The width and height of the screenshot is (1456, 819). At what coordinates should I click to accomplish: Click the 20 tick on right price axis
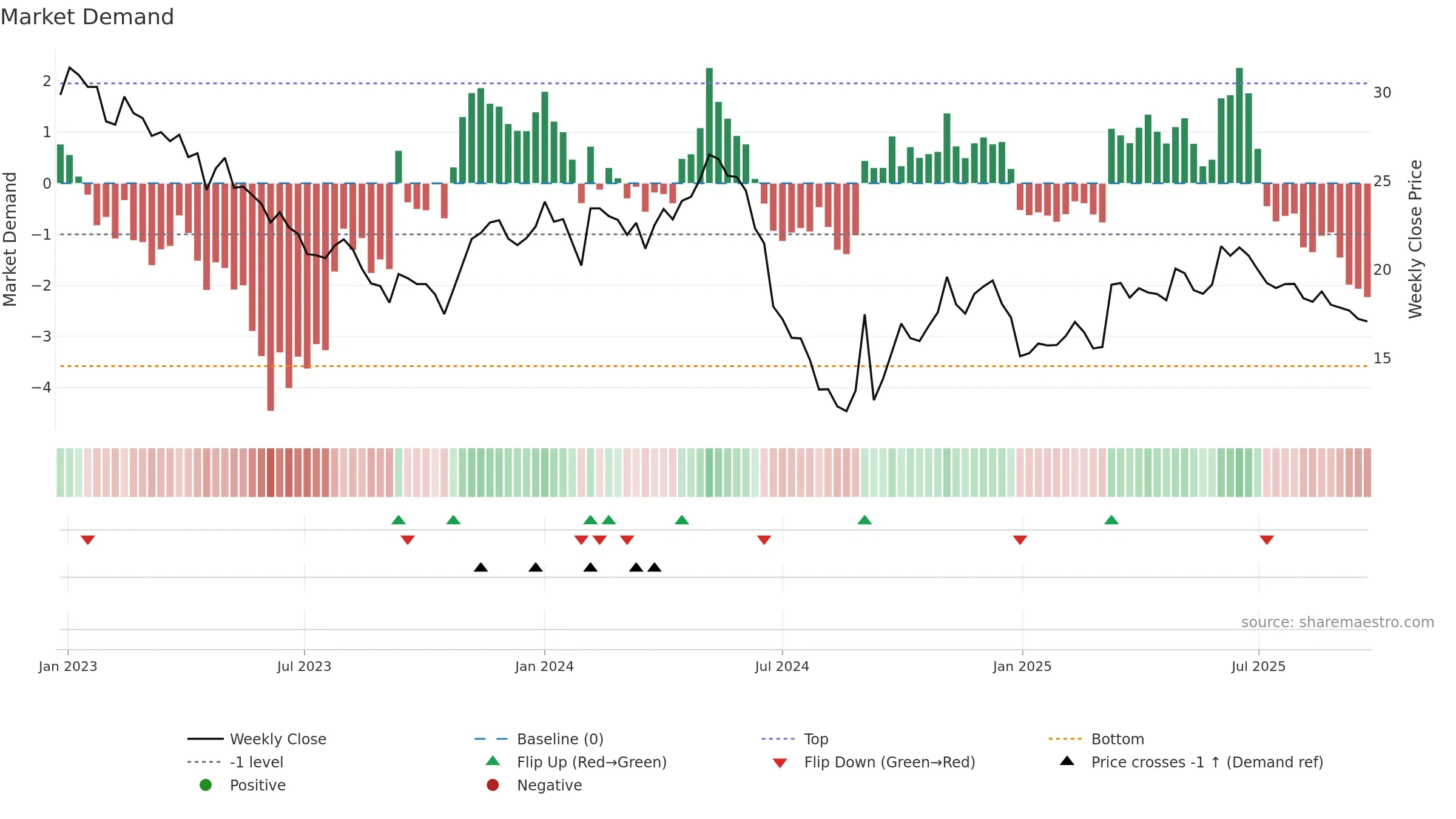point(1383,270)
